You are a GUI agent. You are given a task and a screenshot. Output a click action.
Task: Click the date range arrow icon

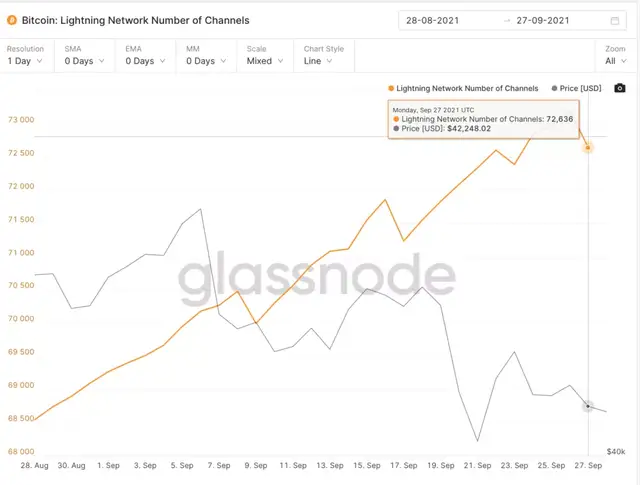(x=507, y=21)
